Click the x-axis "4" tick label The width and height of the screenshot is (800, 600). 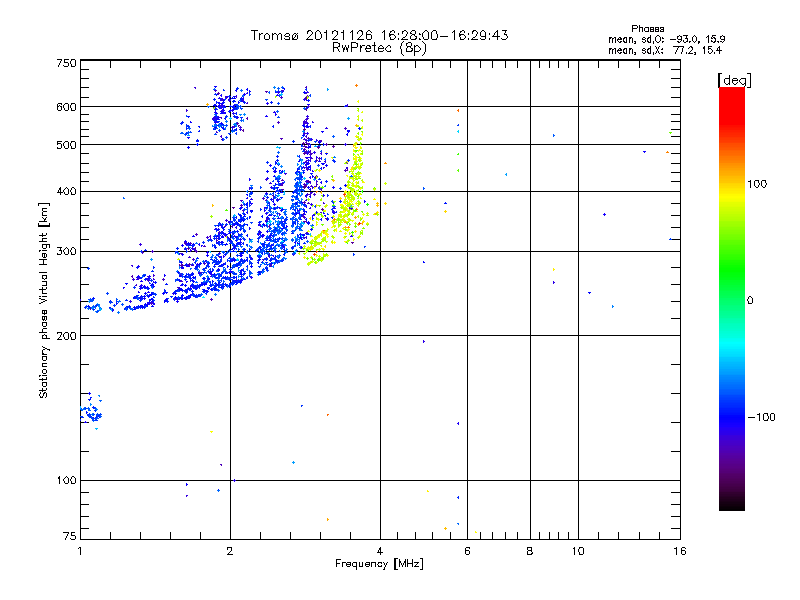click(380, 551)
